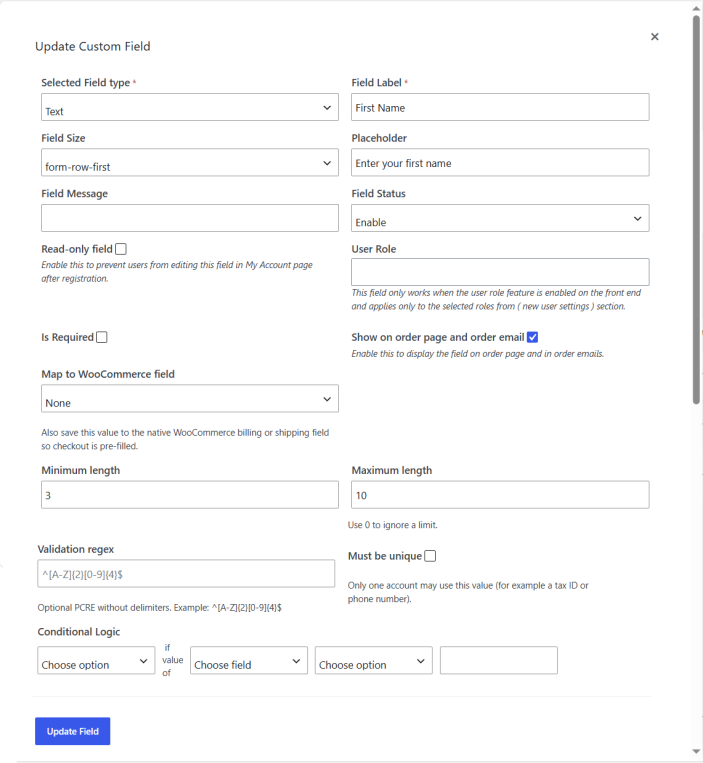This screenshot has height=763, width=703.
Task: Check the Must be unique checkbox
Action: click(x=430, y=556)
